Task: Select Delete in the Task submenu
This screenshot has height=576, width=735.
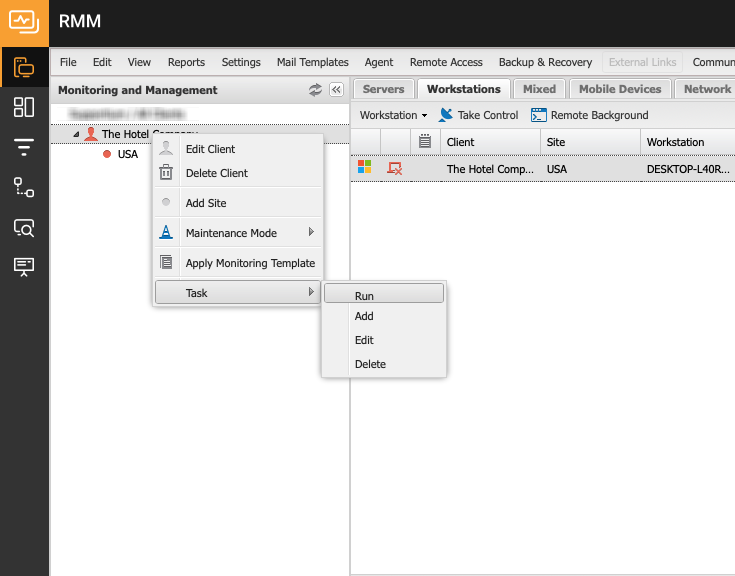Action: click(x=384, y=364)
